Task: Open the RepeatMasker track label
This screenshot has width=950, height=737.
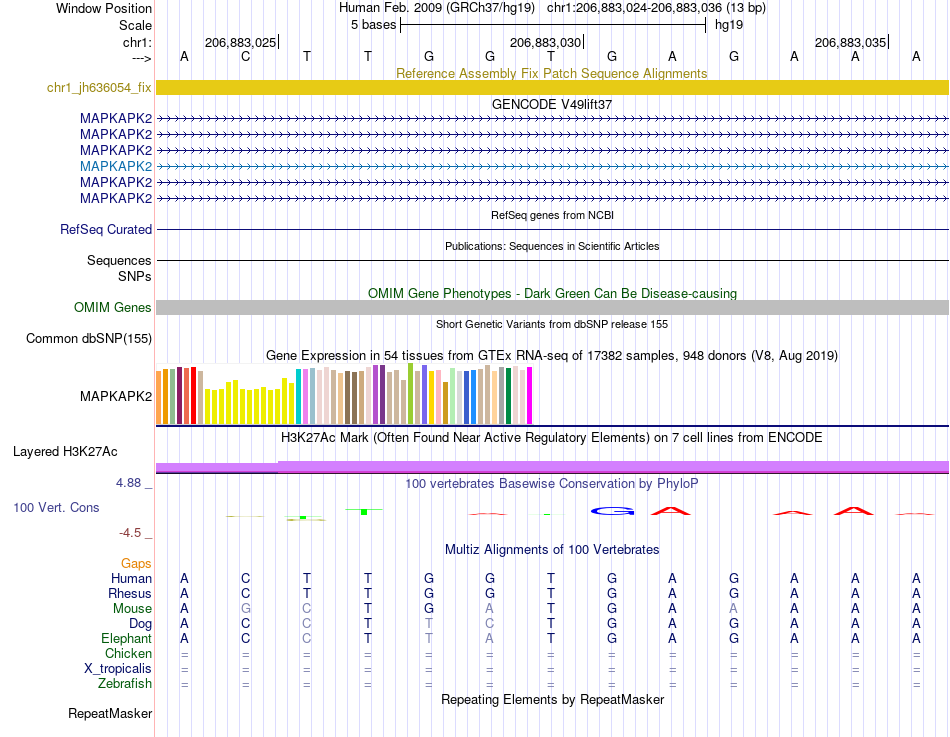Action: point(110,714)
